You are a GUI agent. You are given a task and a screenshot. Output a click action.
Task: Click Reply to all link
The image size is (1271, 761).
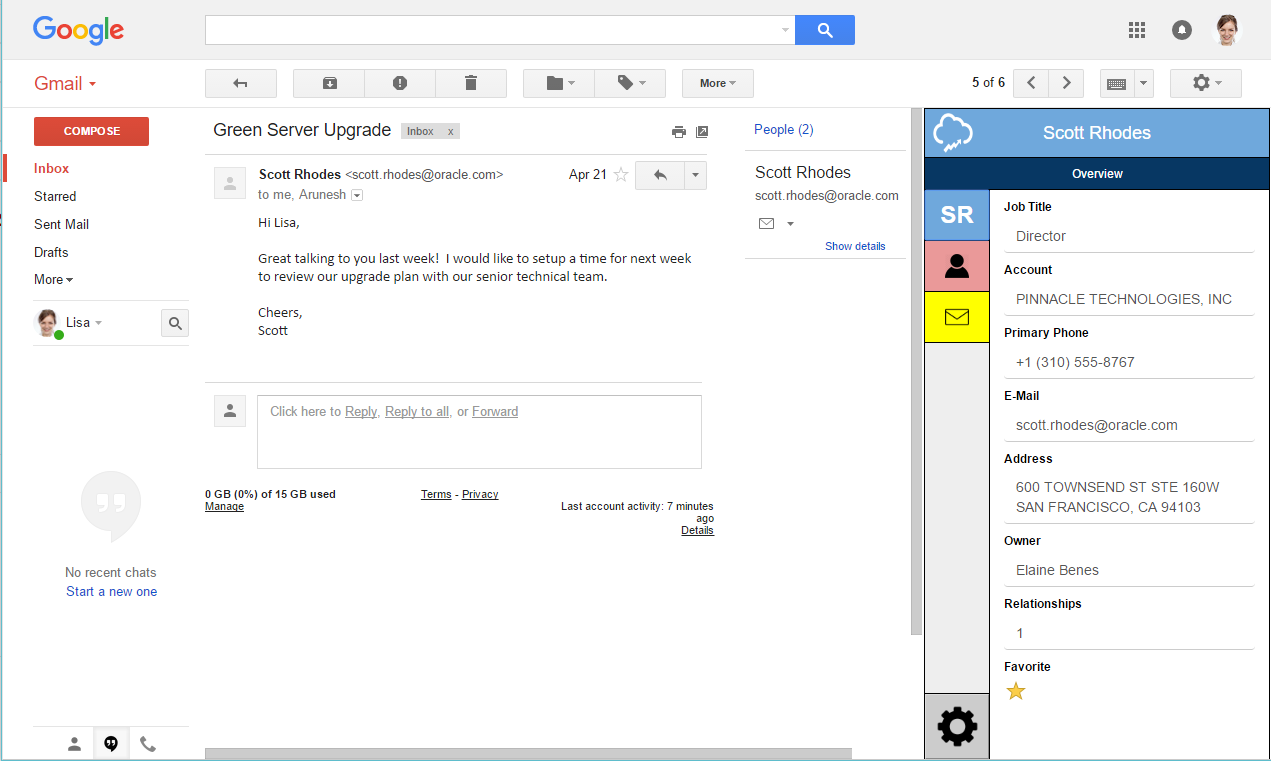417,411
